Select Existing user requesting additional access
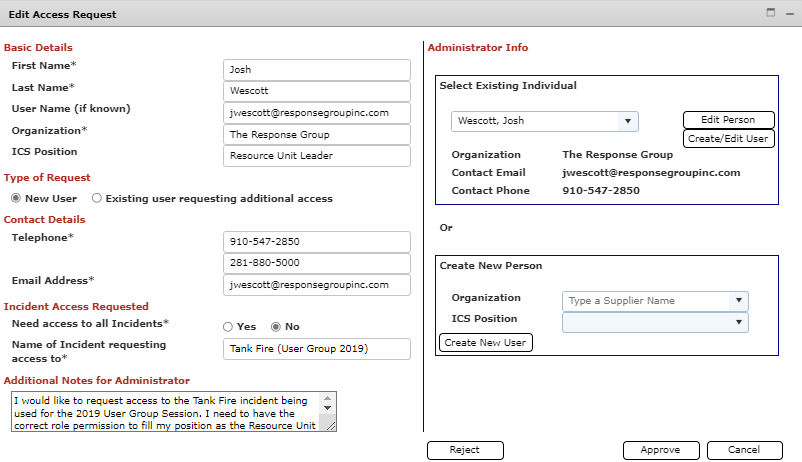Image resolution: width=802 pixels, height=462 pixels. pos(97,198)
